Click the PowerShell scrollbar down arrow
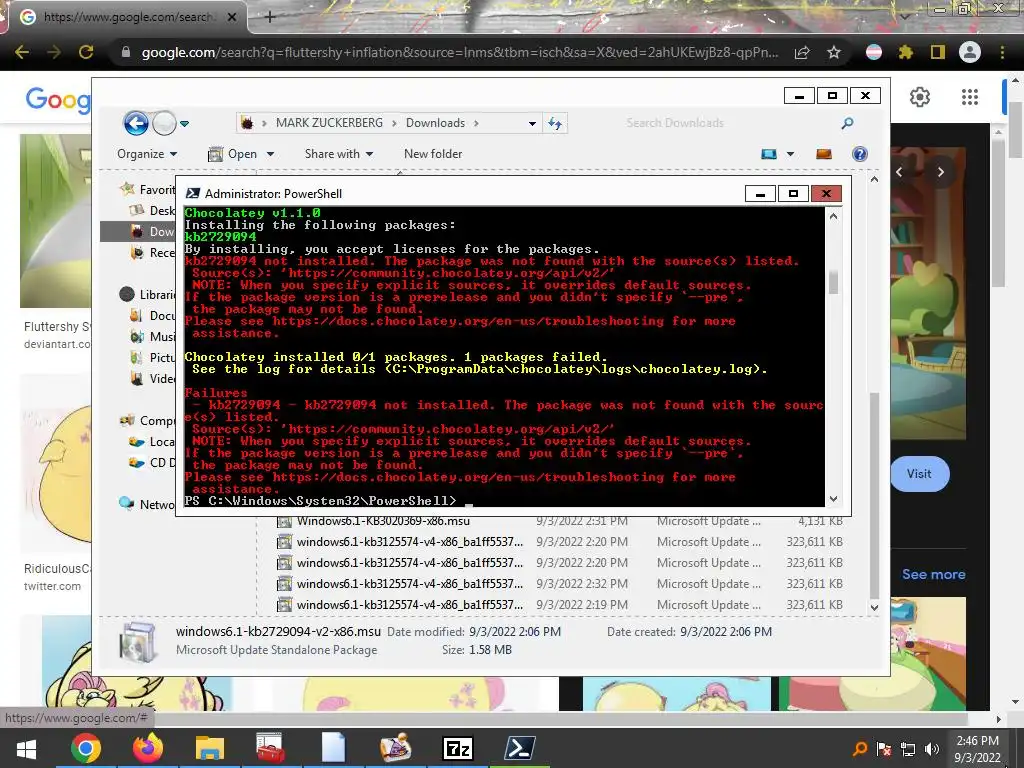This screenshot has height=768, width=1024. (x=833, y=499)
